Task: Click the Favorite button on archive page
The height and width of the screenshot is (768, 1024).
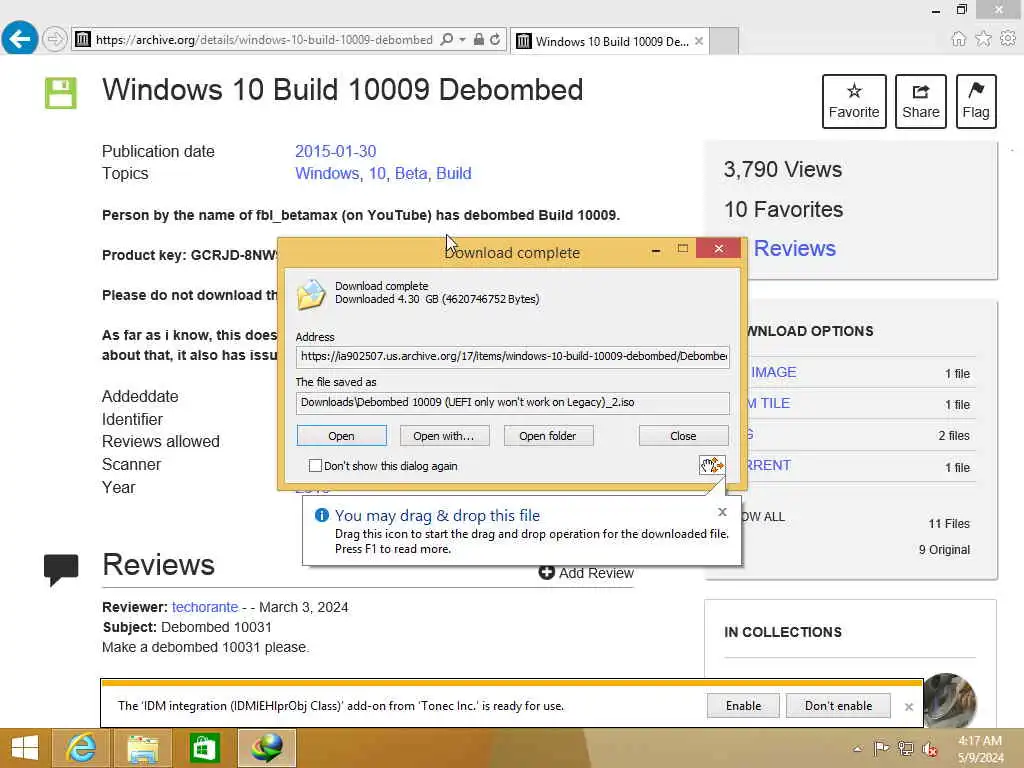Action: tap(854, 101)
